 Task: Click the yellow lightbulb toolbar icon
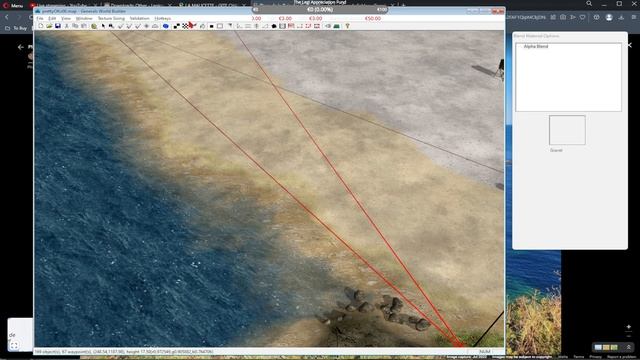tap(348, 26)
